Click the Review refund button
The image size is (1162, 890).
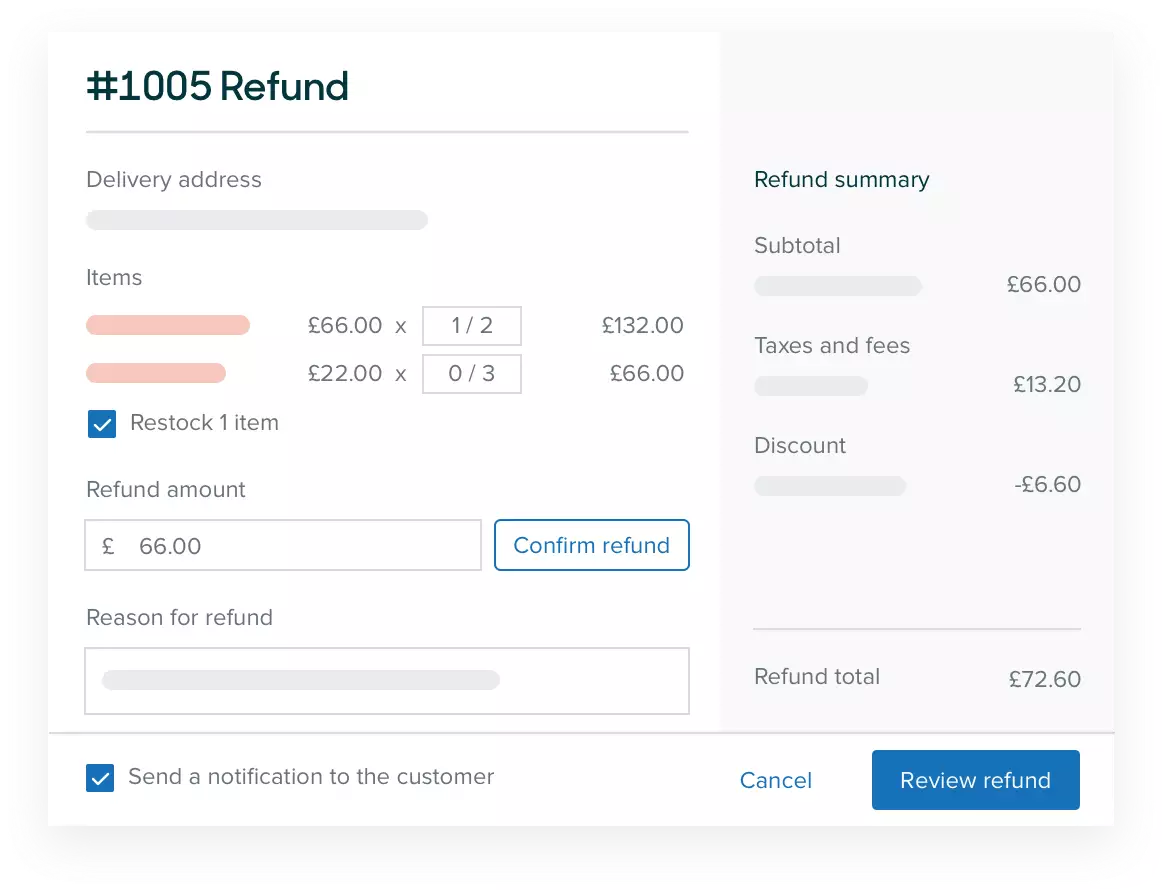pos(975,780)
